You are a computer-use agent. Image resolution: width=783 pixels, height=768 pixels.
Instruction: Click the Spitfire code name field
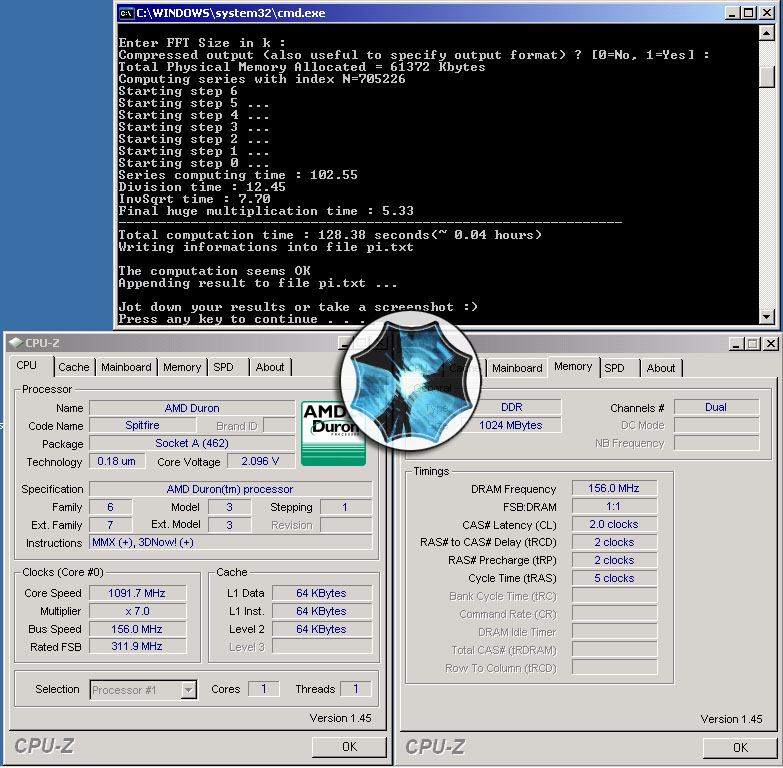(142, 425)
